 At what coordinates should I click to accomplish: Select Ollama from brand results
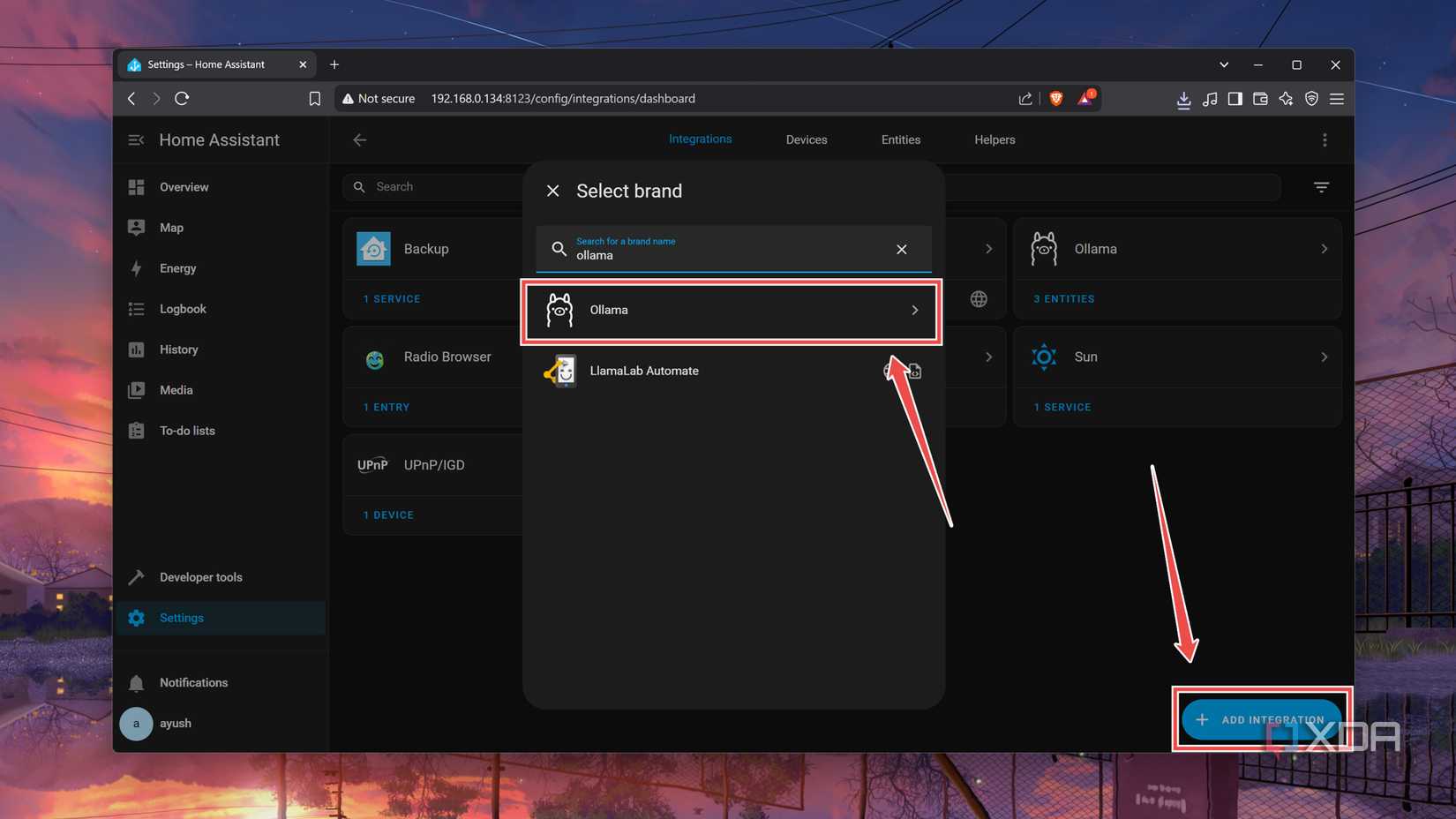[732, 311]
